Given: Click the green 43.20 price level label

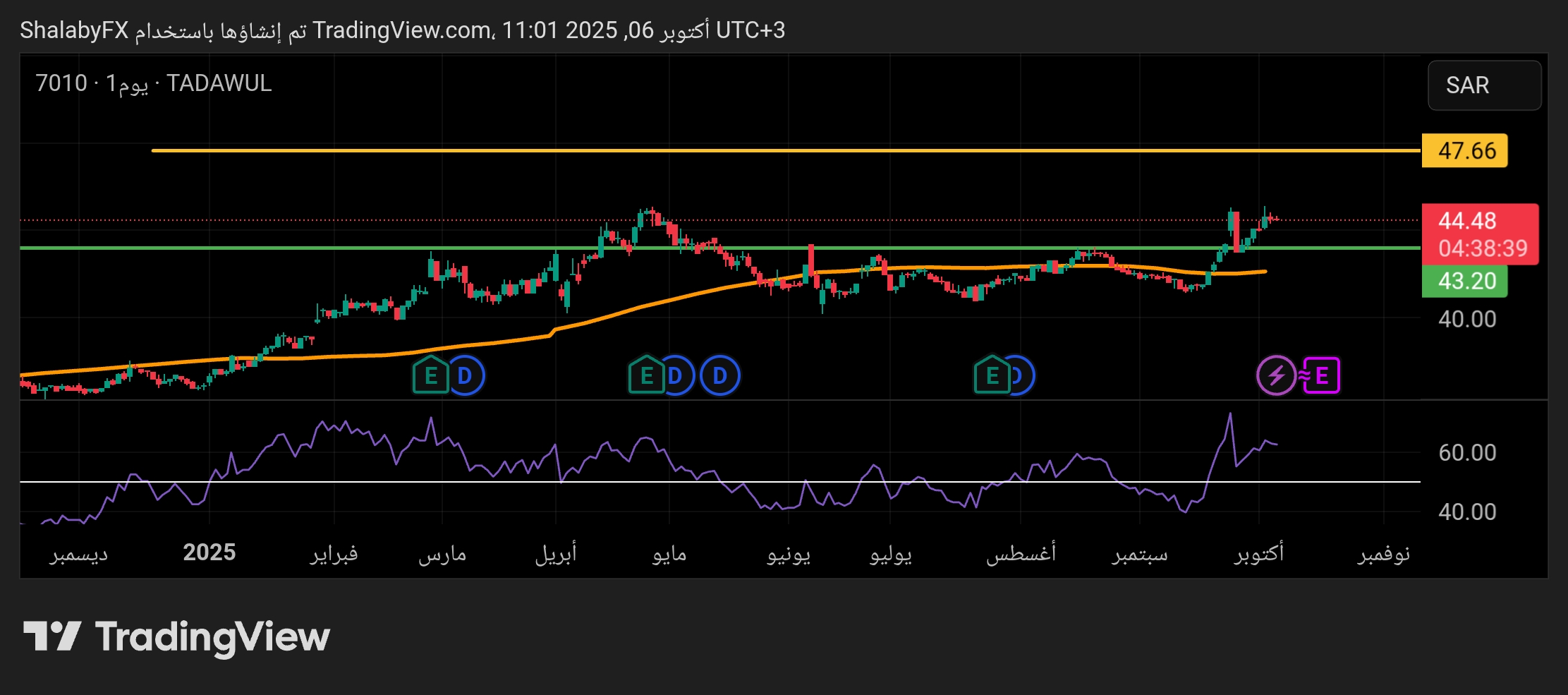Looking at the screenshot, I should 1465,281.
